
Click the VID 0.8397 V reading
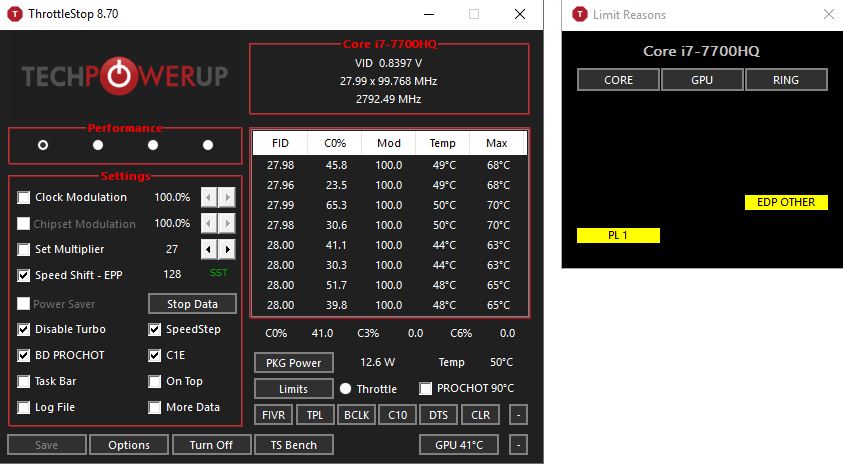click(388, 63)
